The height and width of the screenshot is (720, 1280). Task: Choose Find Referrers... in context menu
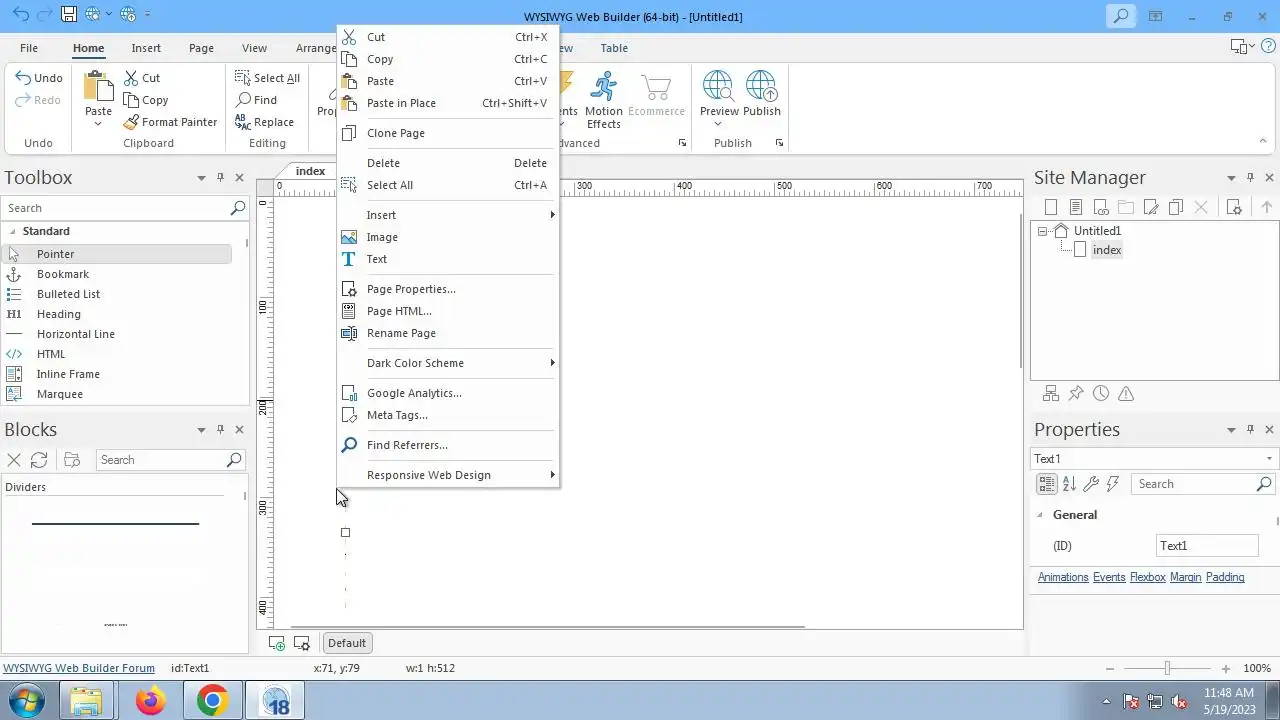tap(448, 445)
